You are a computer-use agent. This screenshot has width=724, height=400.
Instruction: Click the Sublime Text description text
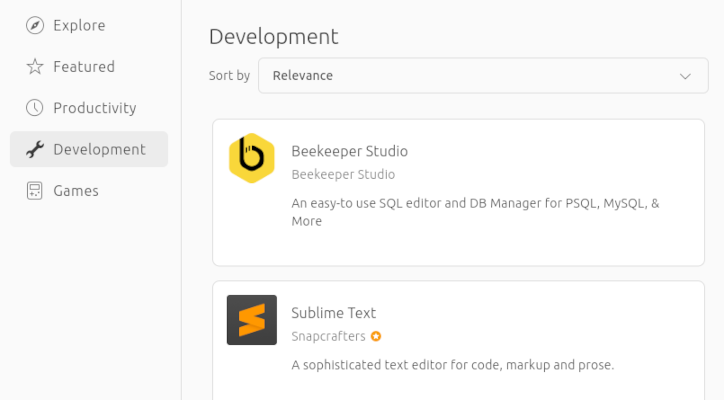coord(452,365)
